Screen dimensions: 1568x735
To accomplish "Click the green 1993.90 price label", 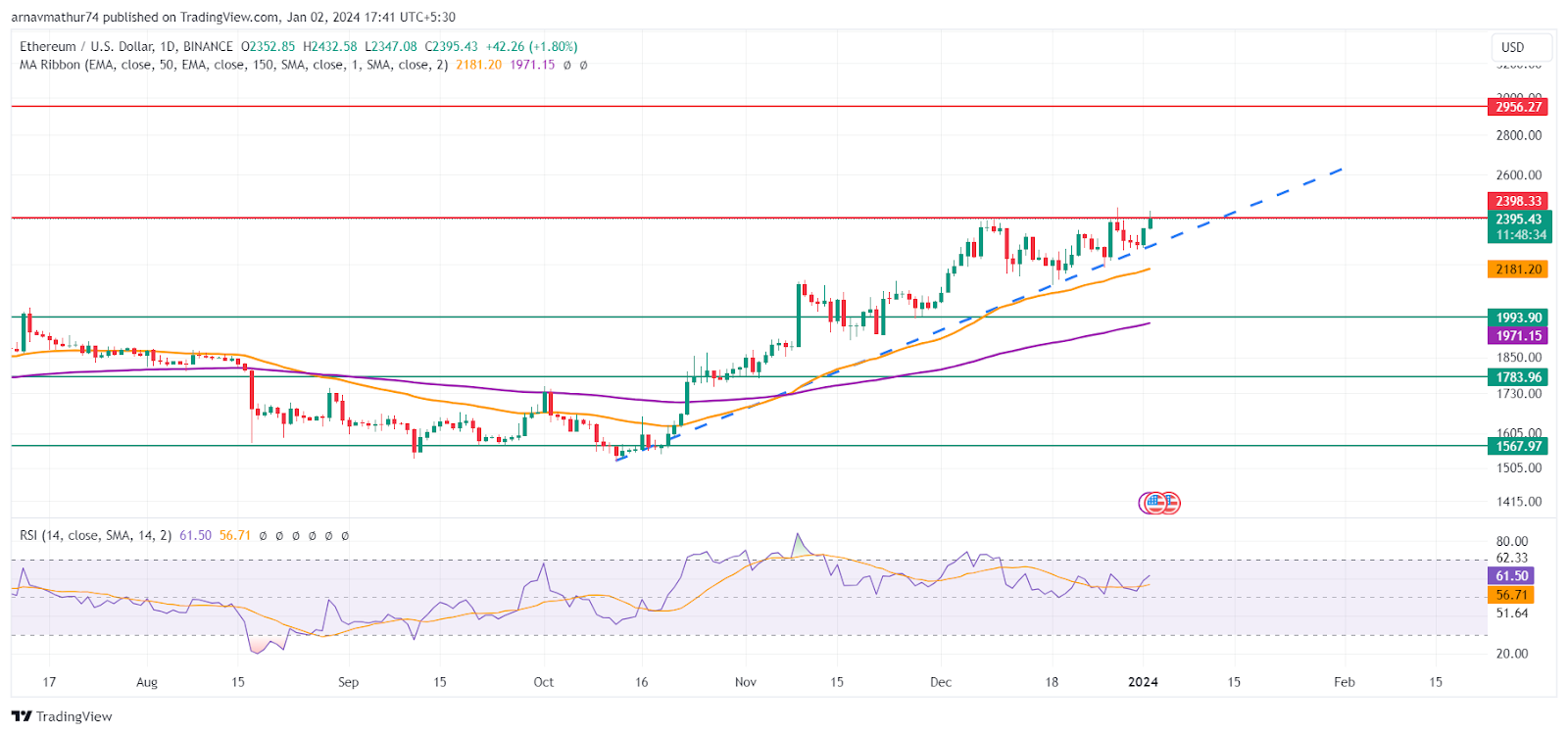I will (x=1518, y=318).
